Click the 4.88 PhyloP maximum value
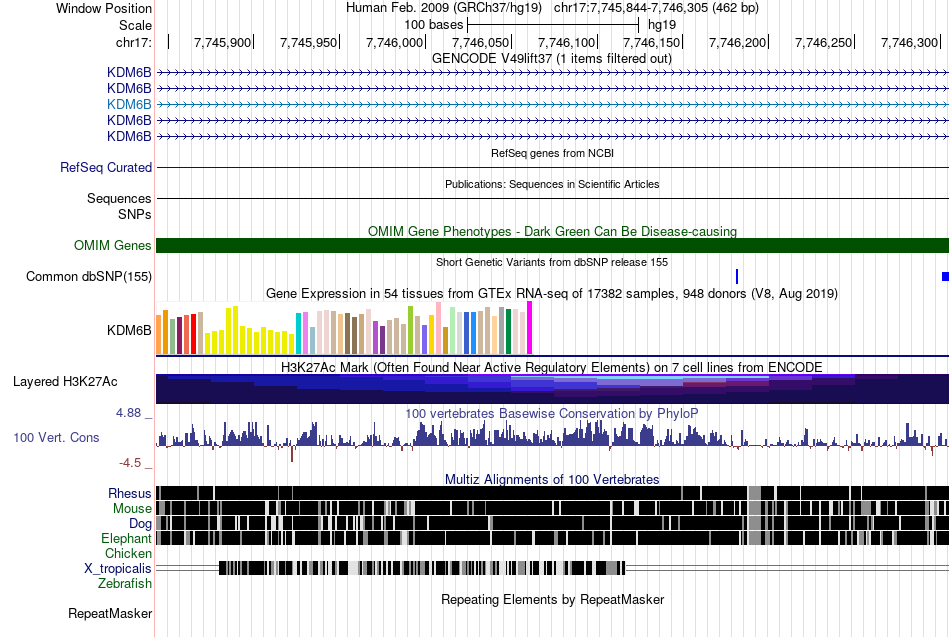The width and height of the screenshot is (950, 637). 128,413
